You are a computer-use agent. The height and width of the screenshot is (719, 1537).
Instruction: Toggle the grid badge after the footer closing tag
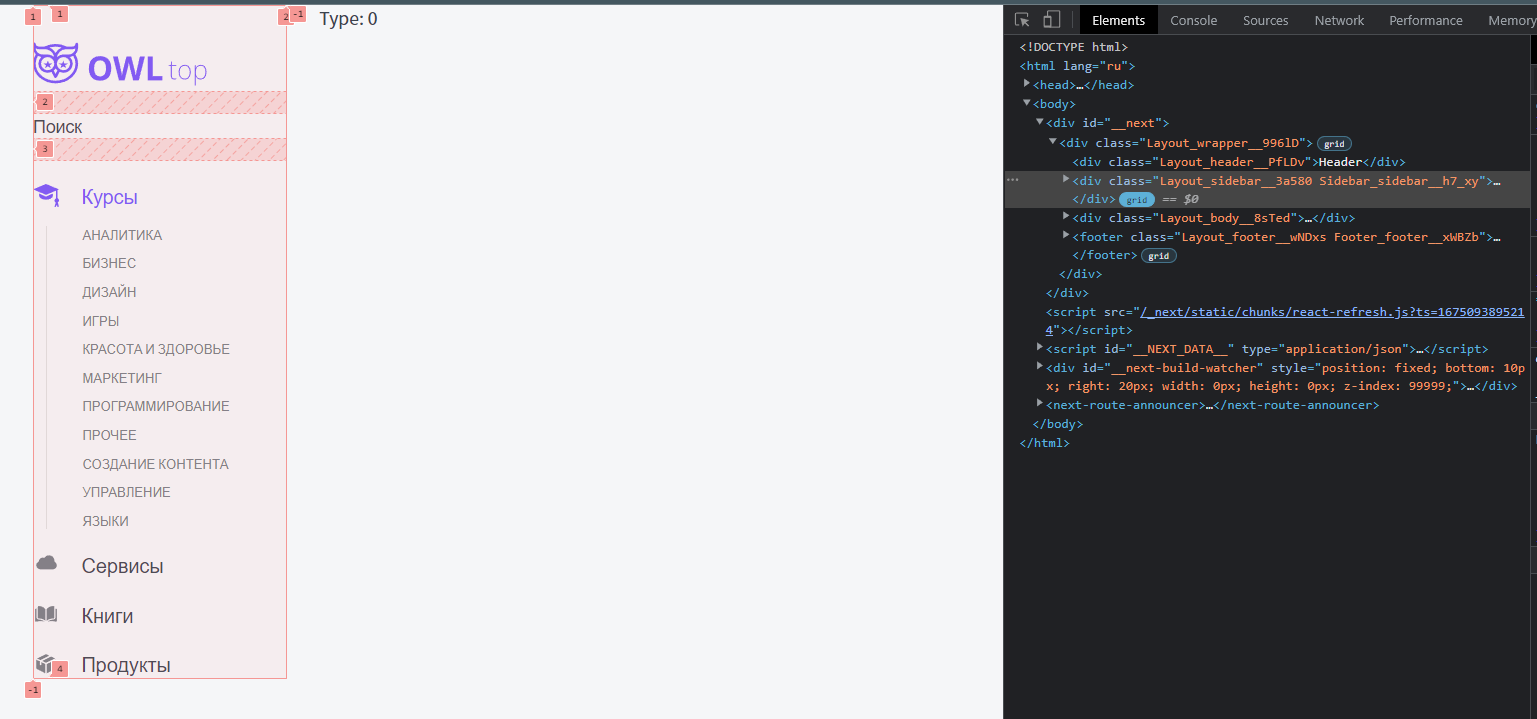[x=1159, y=256]
